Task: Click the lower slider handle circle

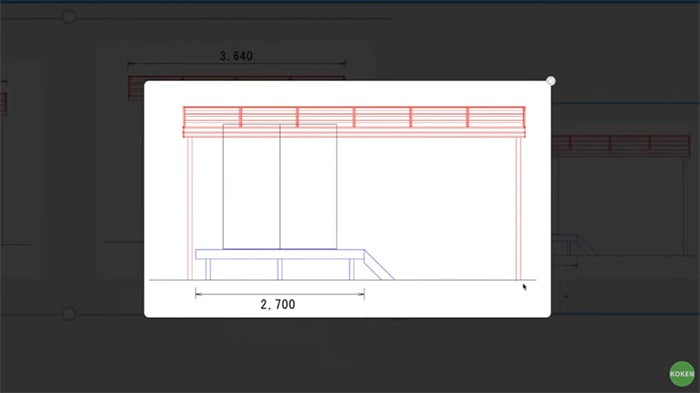Action: pyautogui.click(x=69, y=314)
